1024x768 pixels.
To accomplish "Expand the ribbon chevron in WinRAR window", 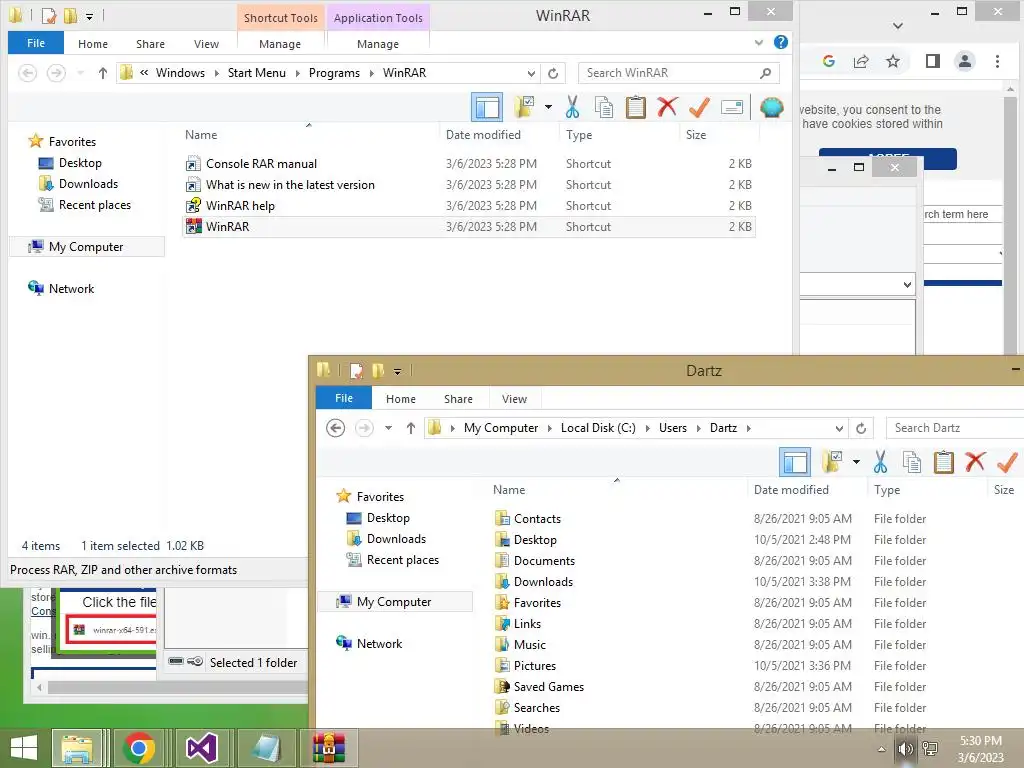I will pyautogui.click(x=758, y=42).
